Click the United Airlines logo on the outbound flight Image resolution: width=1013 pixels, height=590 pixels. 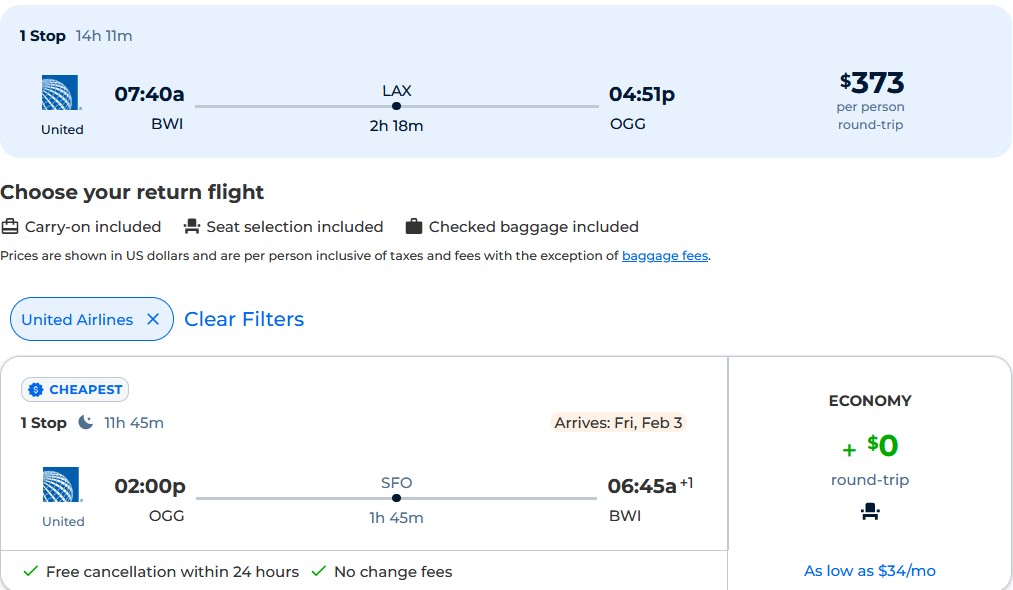pos(62,93)
